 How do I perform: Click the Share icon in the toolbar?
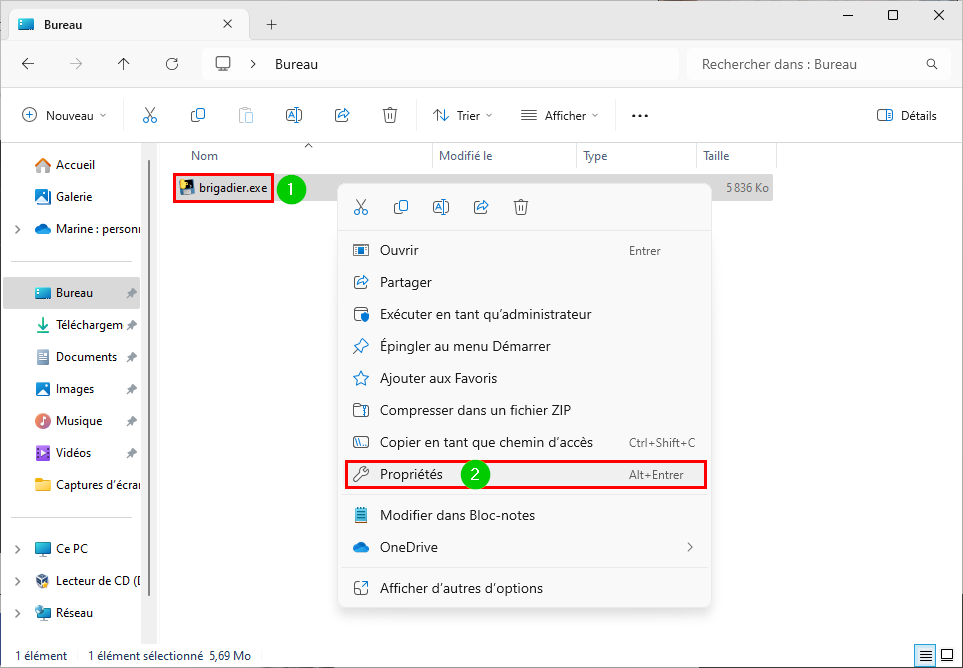pos(342,115)
